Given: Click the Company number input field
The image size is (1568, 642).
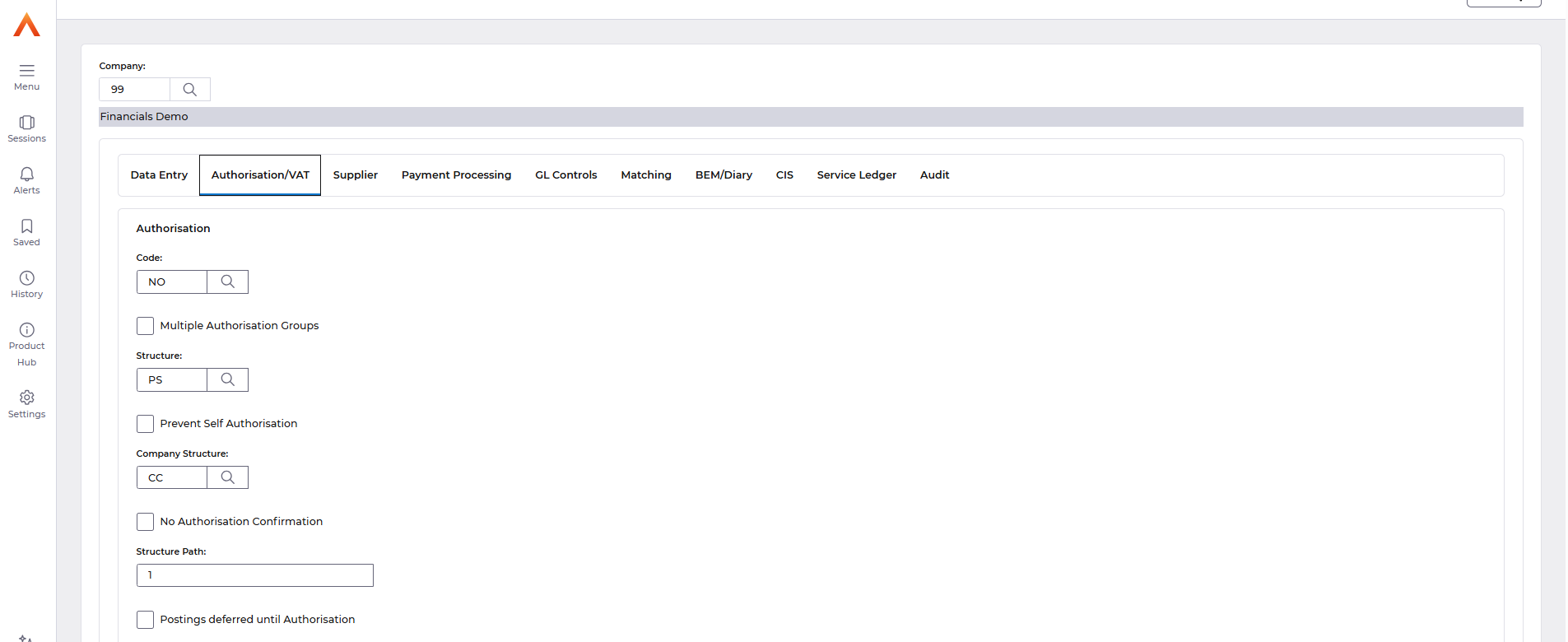Looking at the screenshot, I should point(135,90).
